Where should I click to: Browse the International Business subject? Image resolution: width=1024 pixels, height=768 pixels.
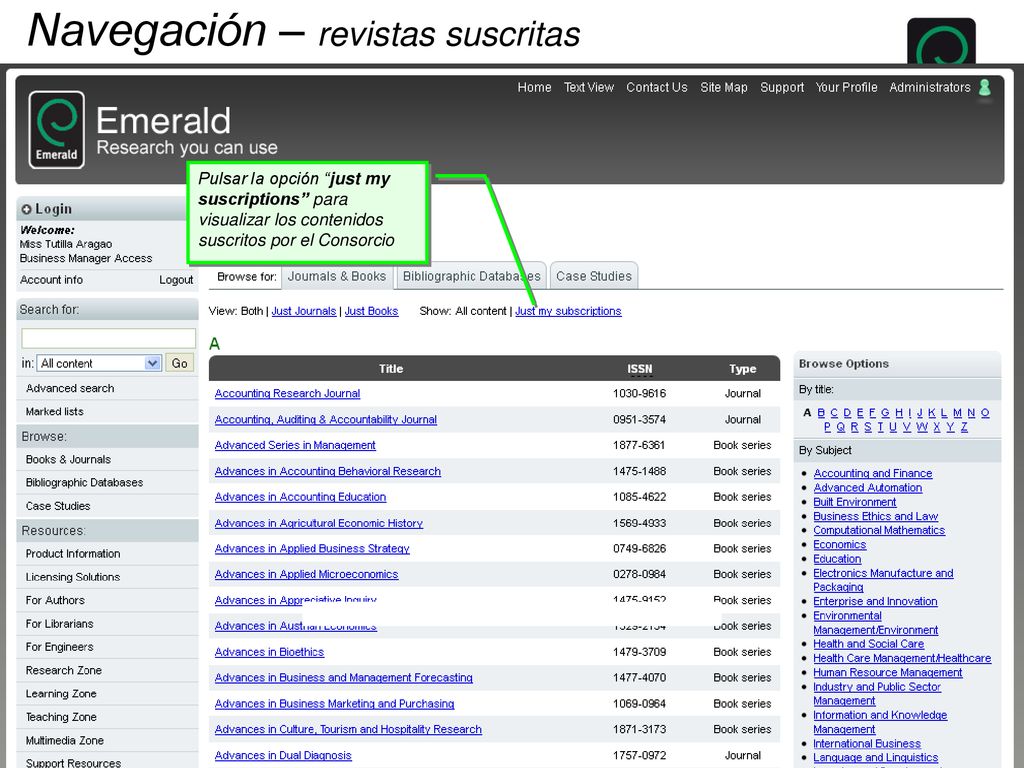867,744
